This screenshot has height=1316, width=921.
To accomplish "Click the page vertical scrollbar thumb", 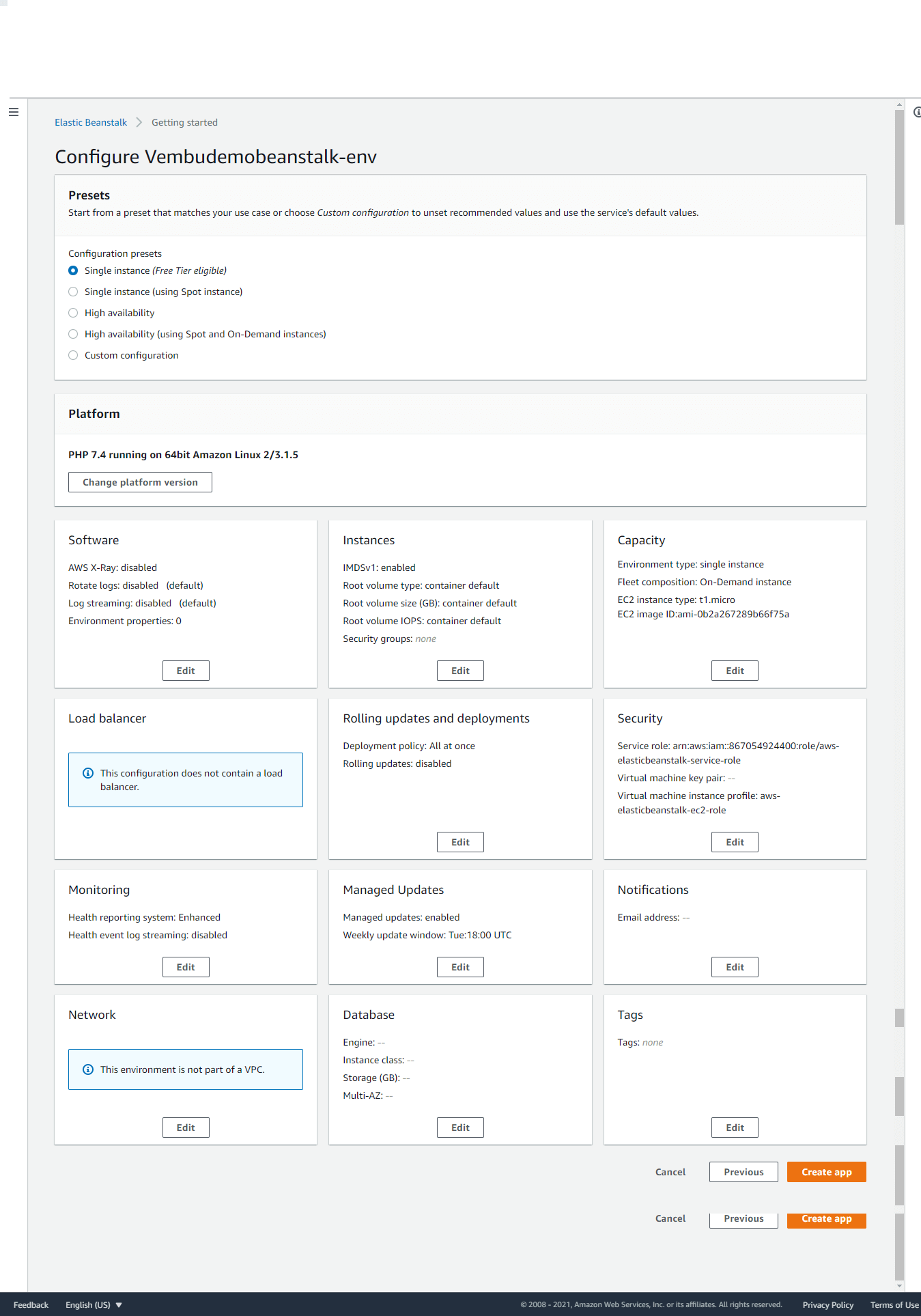I will [x=899, y=167].
